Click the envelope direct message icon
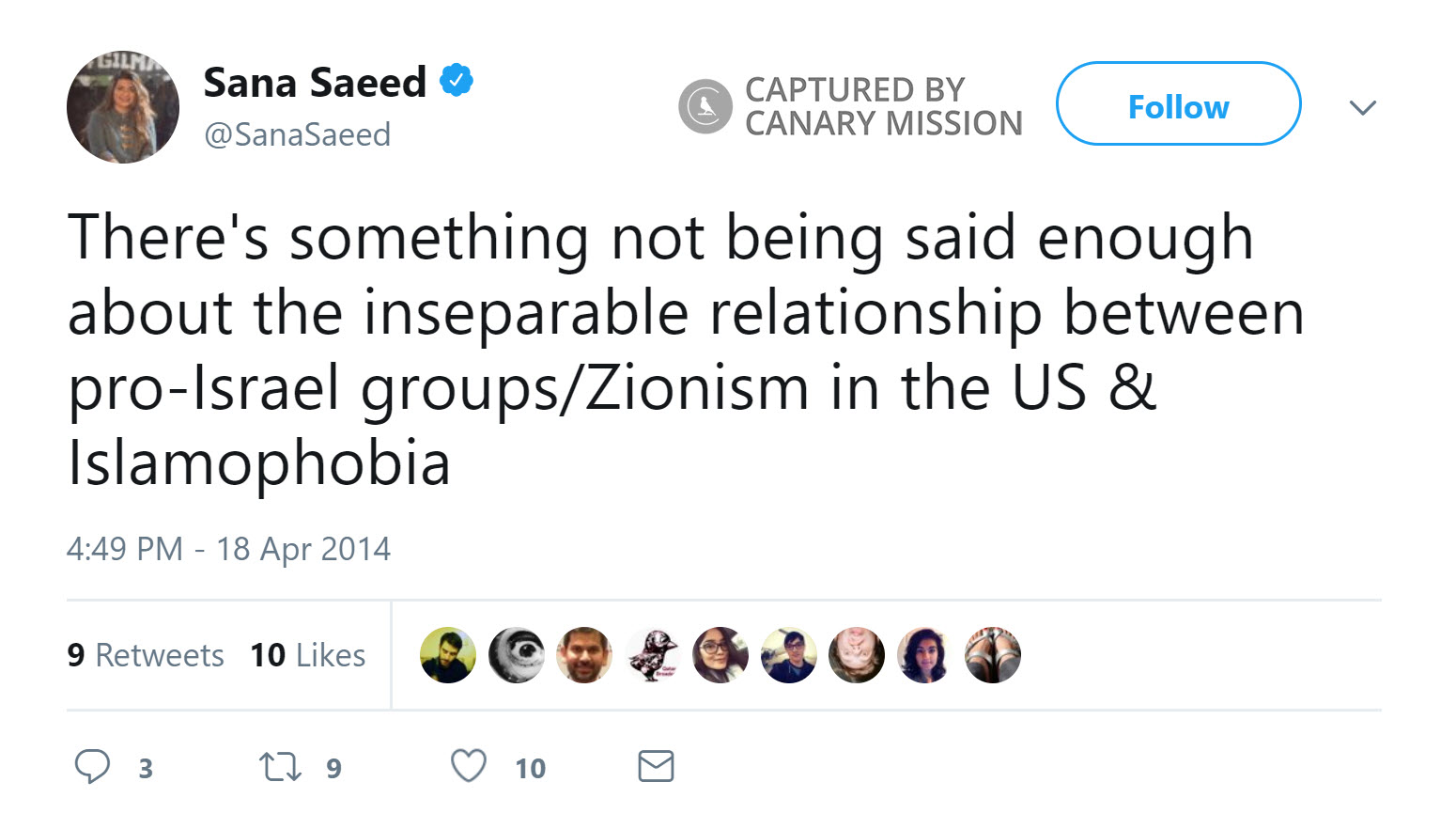Image resolution: width=1456 pixels, height=829 pixels. (656, 766)
